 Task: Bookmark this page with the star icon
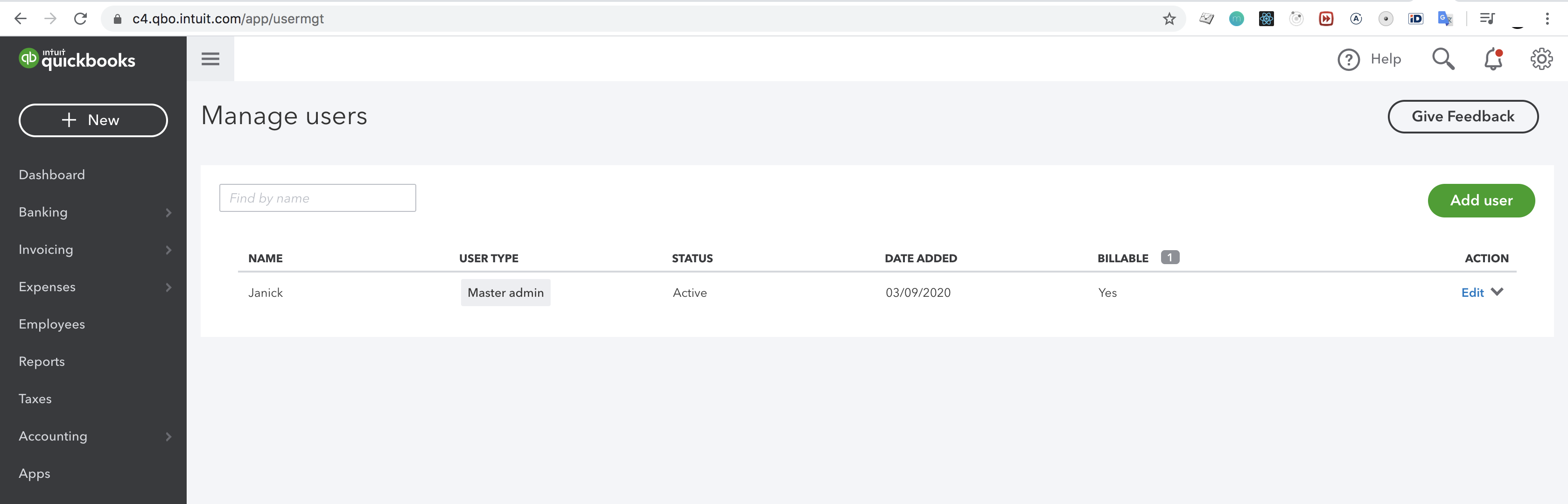pos(1169,19)
